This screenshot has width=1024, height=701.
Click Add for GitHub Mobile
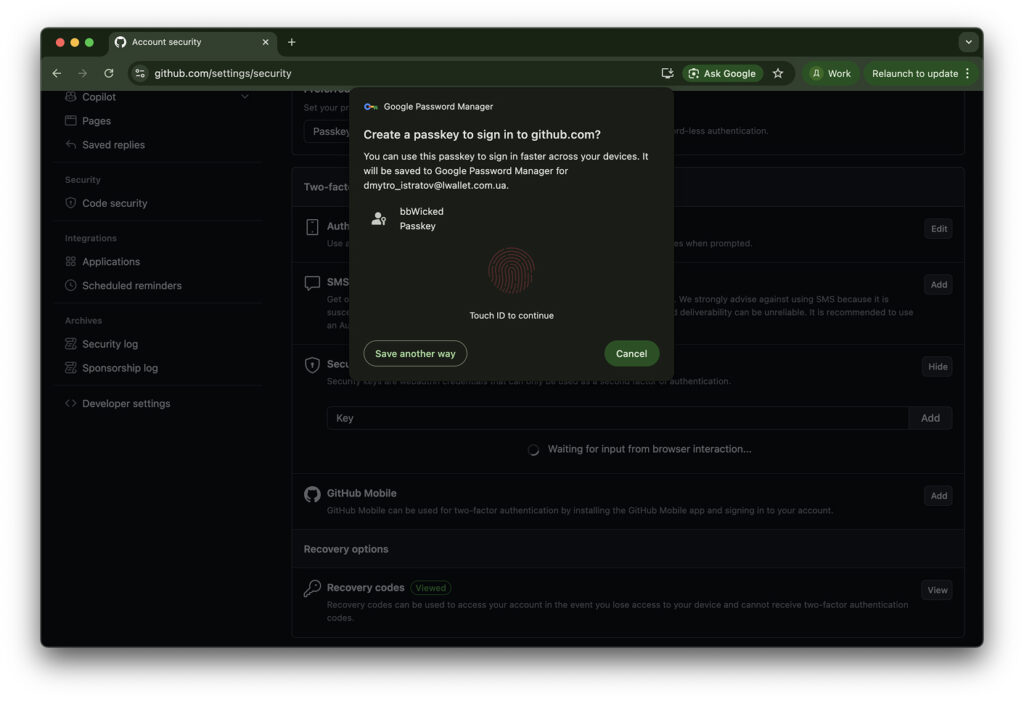click(x=938, y=496)
